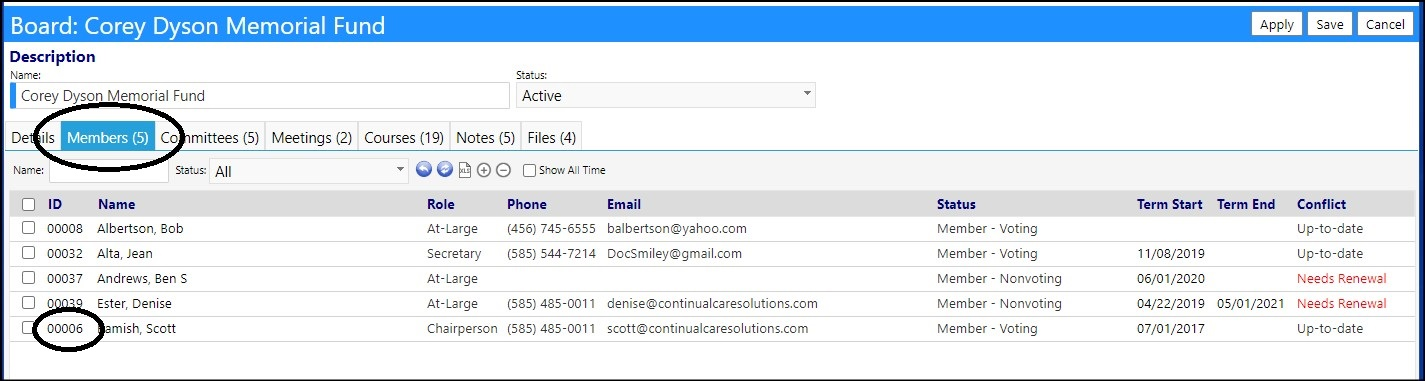This screenshot has height=381, width=1425.
Task: Sort table by ID column header
Action: pyautogui.click(x=55, y=204)
